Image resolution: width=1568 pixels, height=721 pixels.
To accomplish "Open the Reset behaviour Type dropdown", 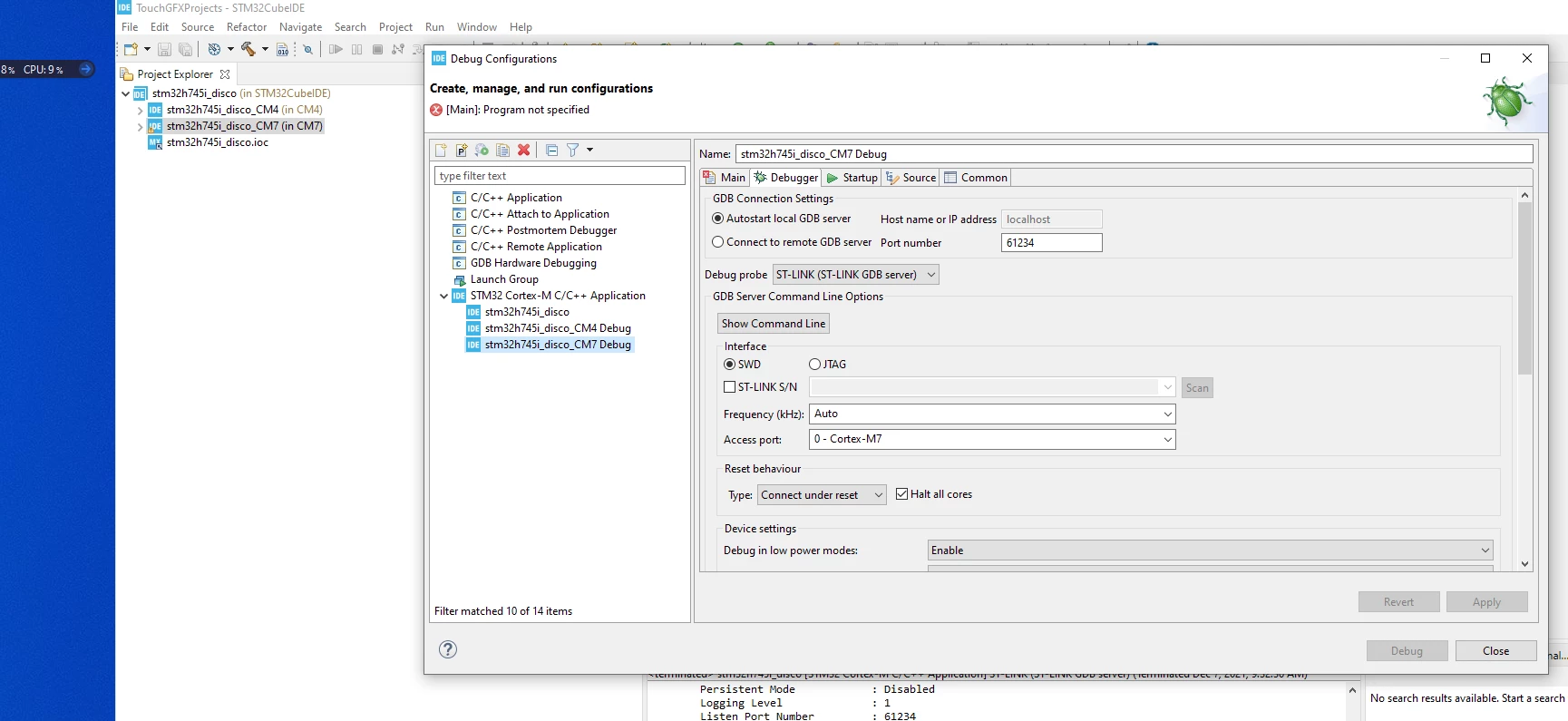I will pos(822,495).
